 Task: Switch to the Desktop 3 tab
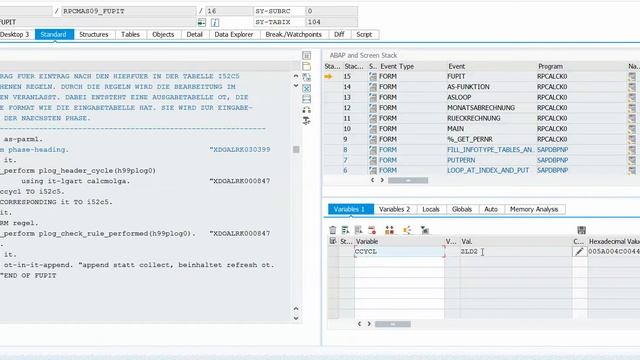click(x=15, y=35)
